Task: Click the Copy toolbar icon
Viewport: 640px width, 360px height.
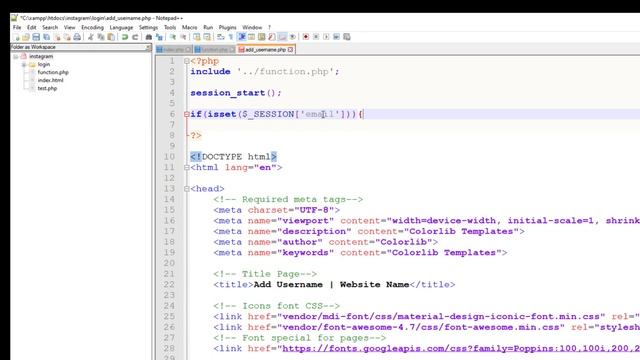Action: tap(101, 37)
